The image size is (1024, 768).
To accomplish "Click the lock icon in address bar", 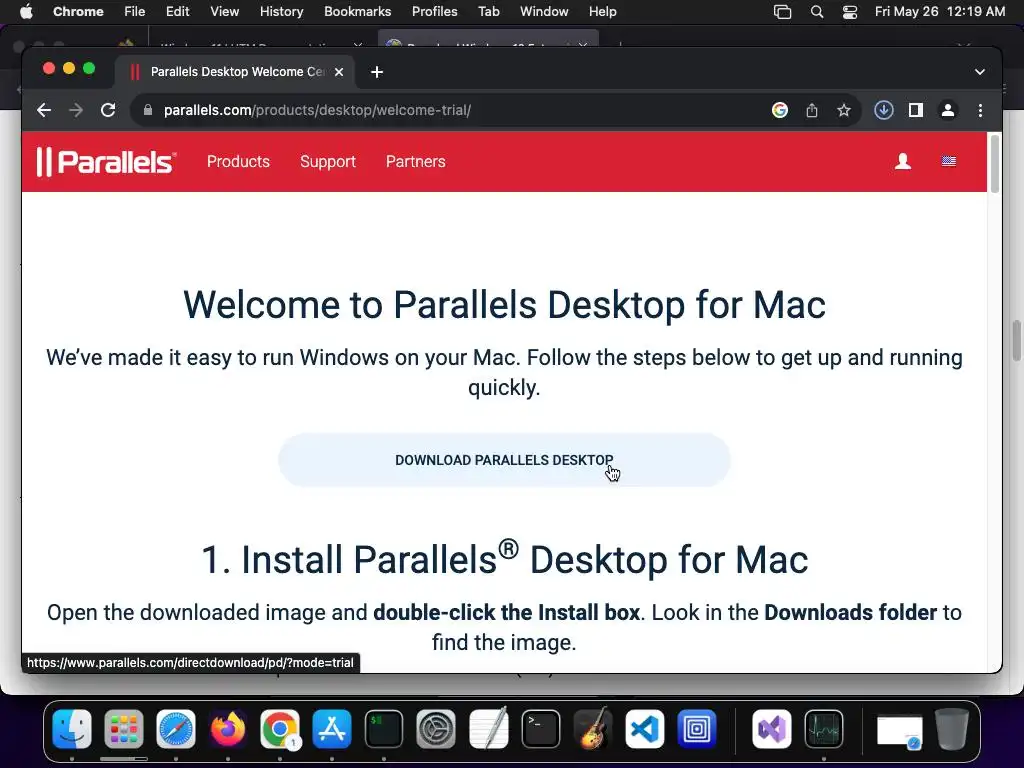I will tap(148, 110).
